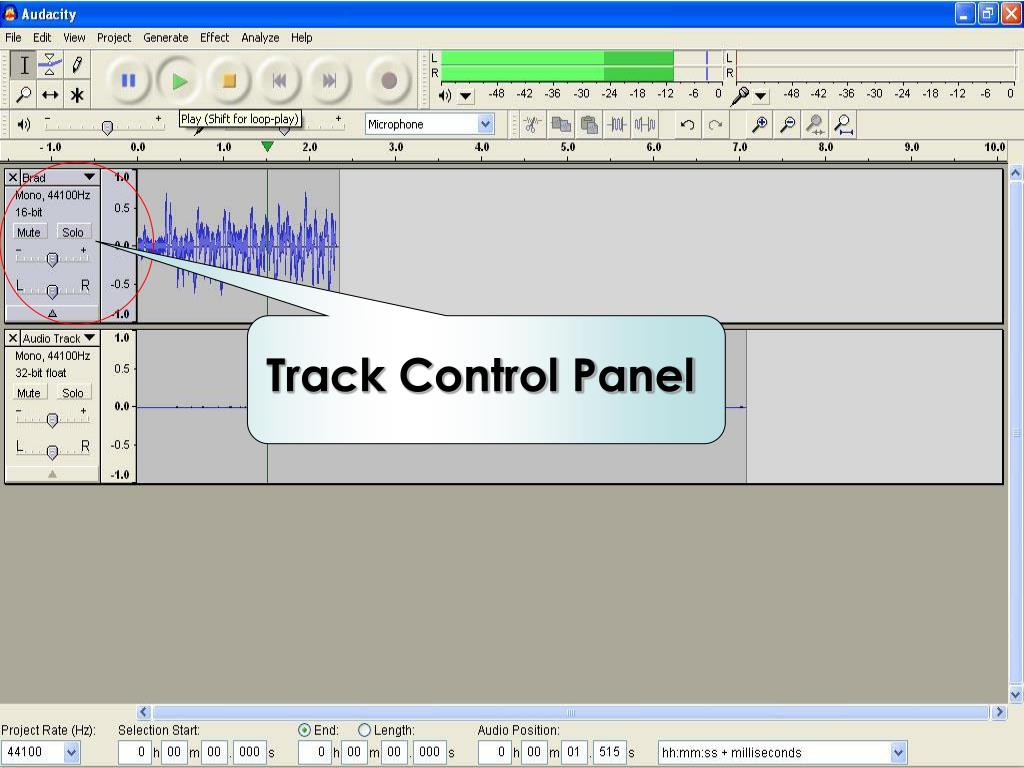Close the Brad track
Viewport: 1024px width, 768px height.
tap(12, 177)
